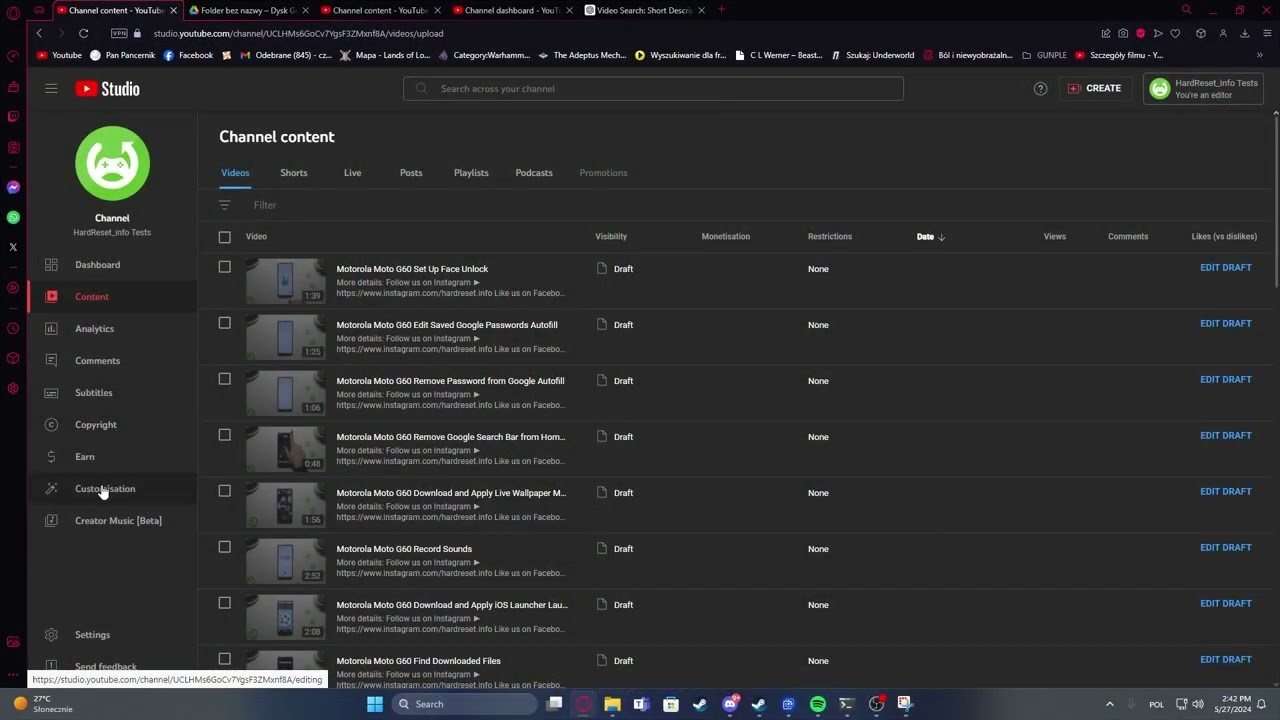The height and width of the screenshot is (720, 1280).
Task: Switch to the Podcasts tab
Action: tap(534, 173)
